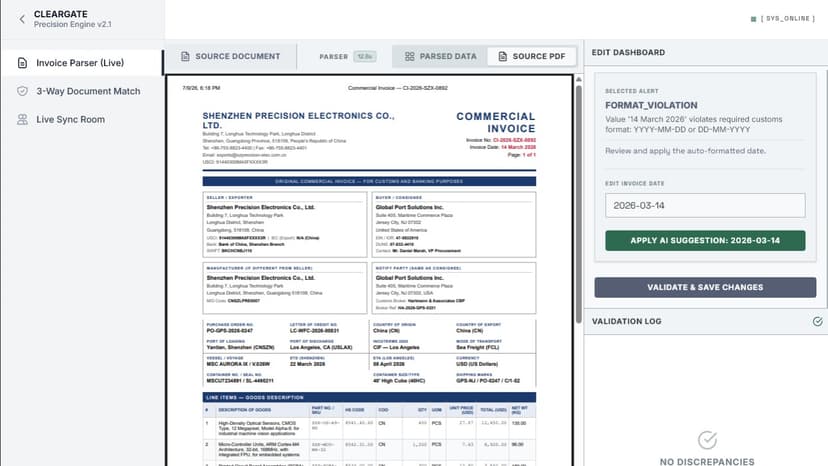Click Validate & Save Changes button
Image resolution: width=828 pixels, height=466 pixels.
coord(705,287)
